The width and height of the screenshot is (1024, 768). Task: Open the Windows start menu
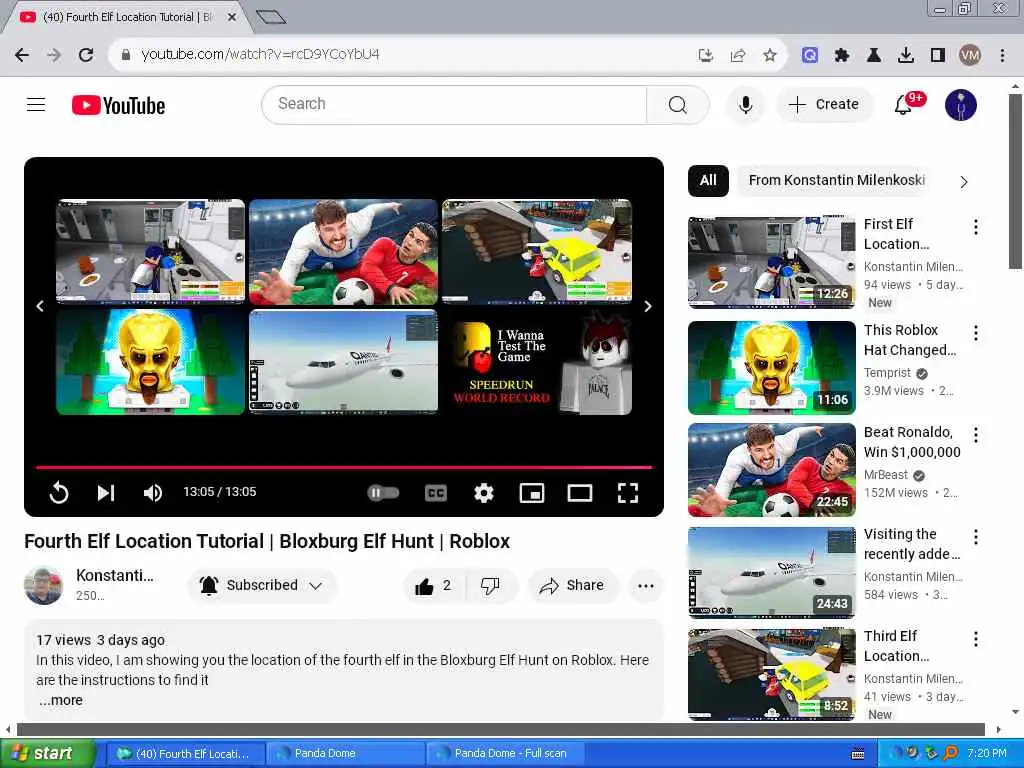(47, 754)
